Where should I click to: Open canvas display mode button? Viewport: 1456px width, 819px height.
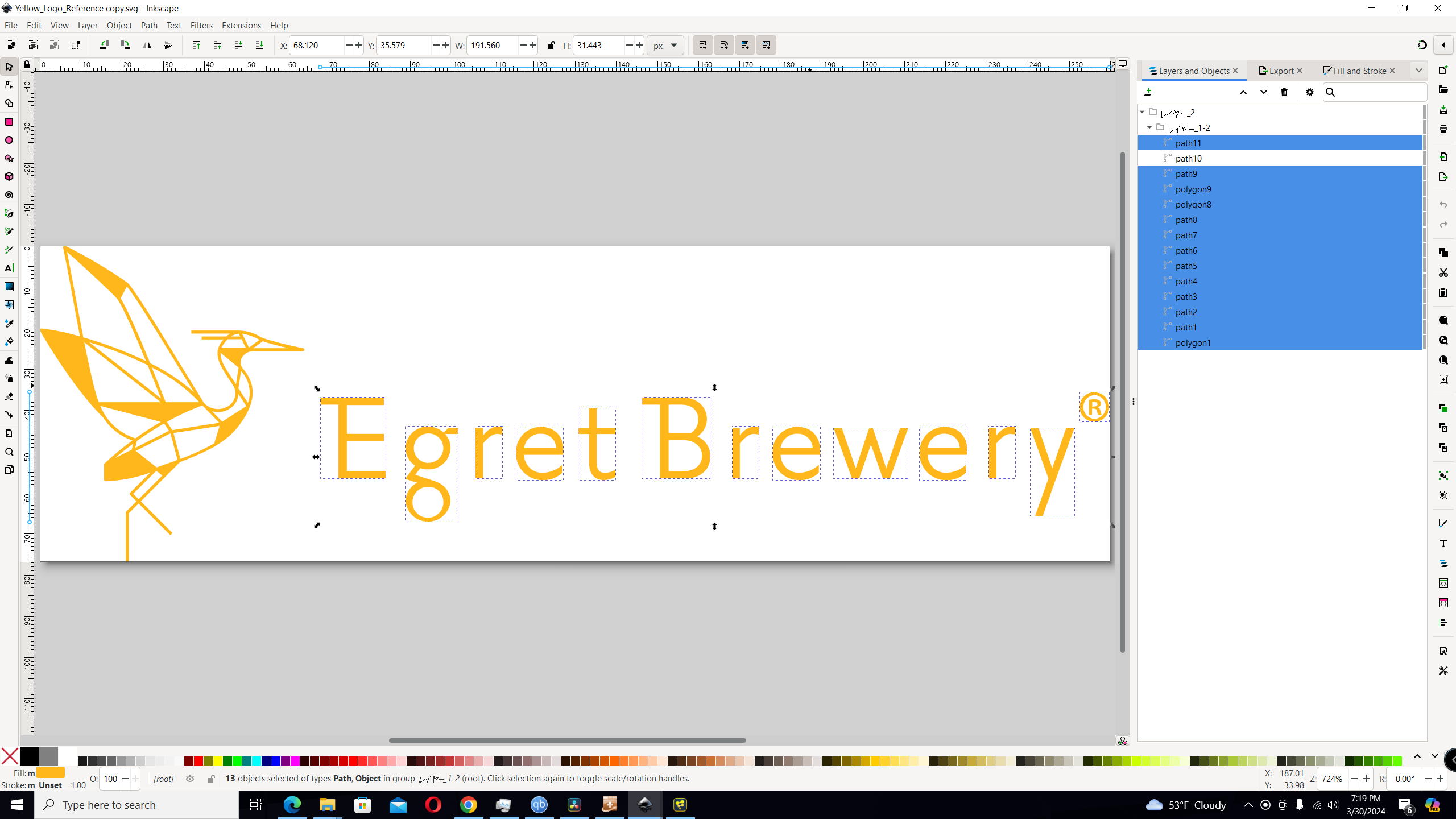[x=1123, y=64]
